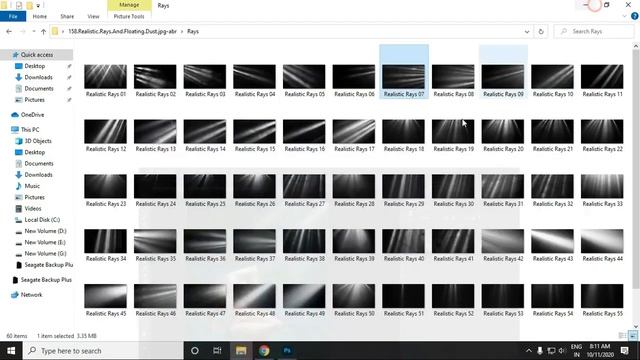Viewport: 640px width, 360px height.
Task: Open Music folder under This PC
Action: (x=32, y=186)
